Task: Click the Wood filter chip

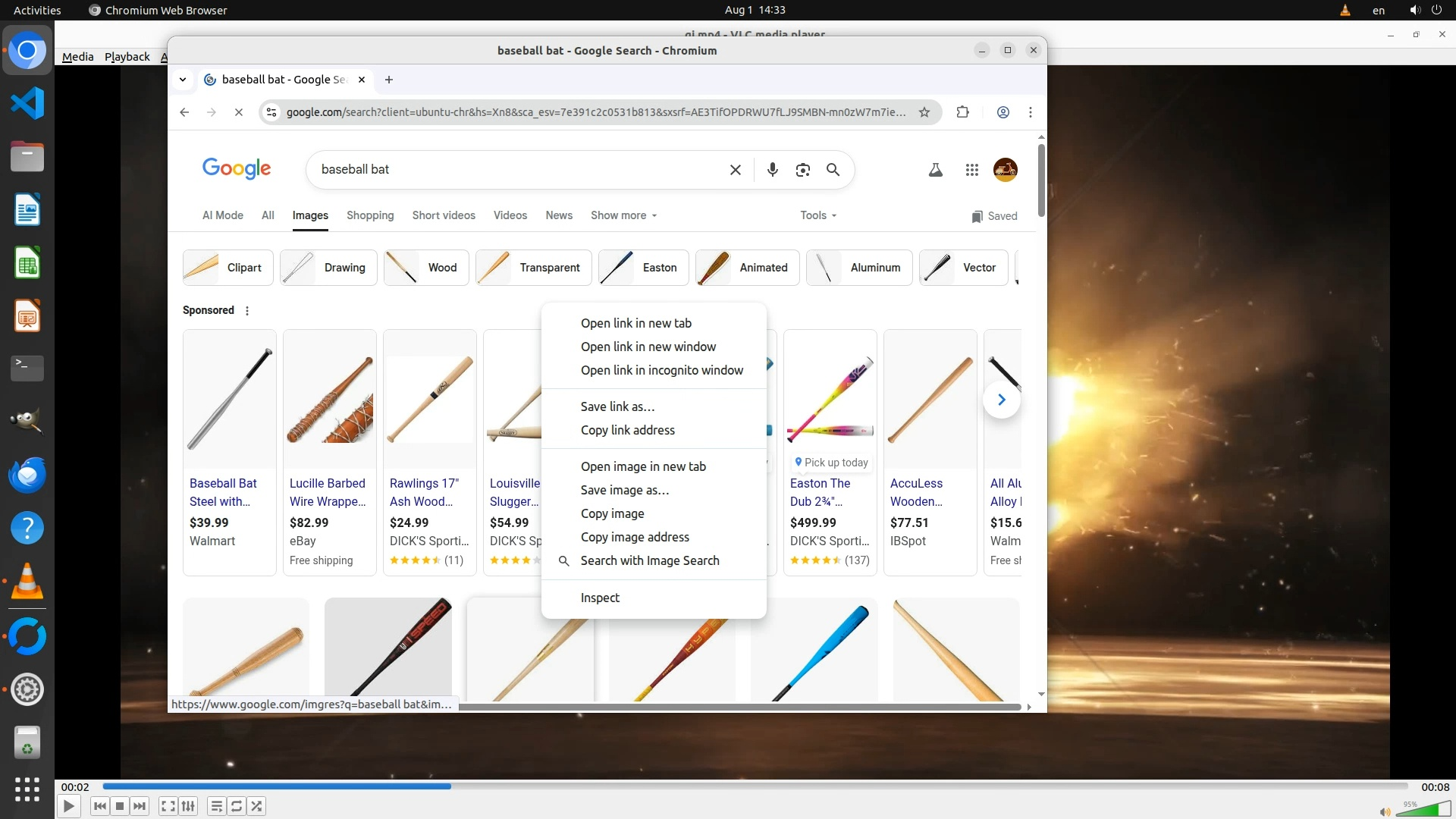Action: (426, 268)
